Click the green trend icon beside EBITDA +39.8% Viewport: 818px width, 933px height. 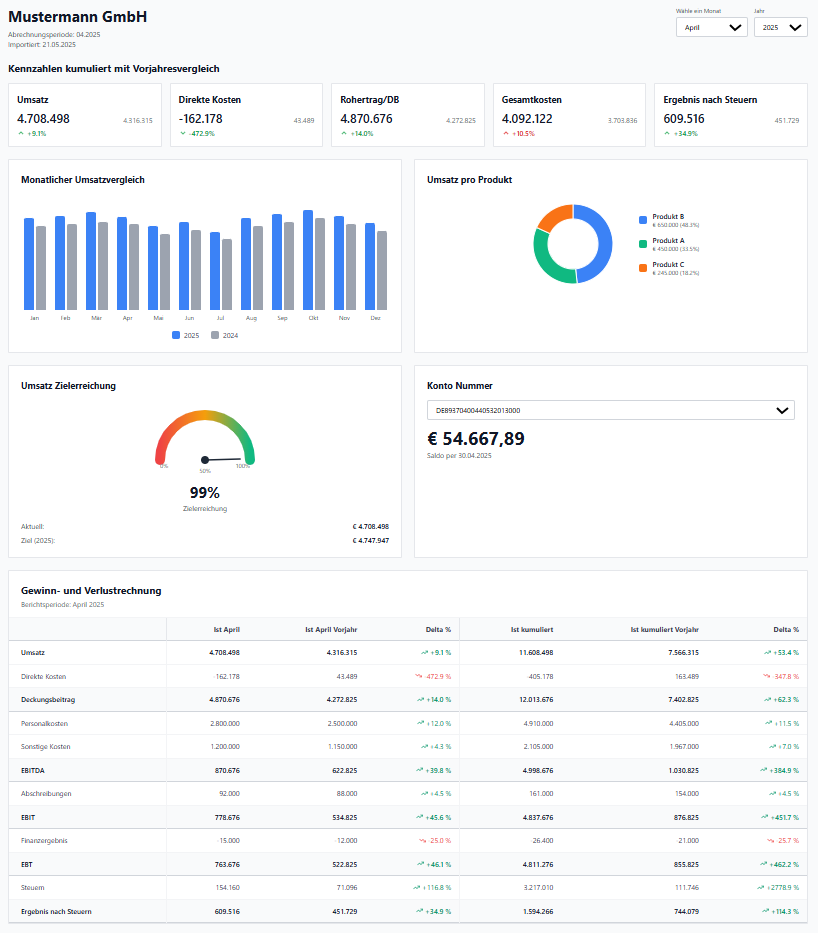[421, 770]
